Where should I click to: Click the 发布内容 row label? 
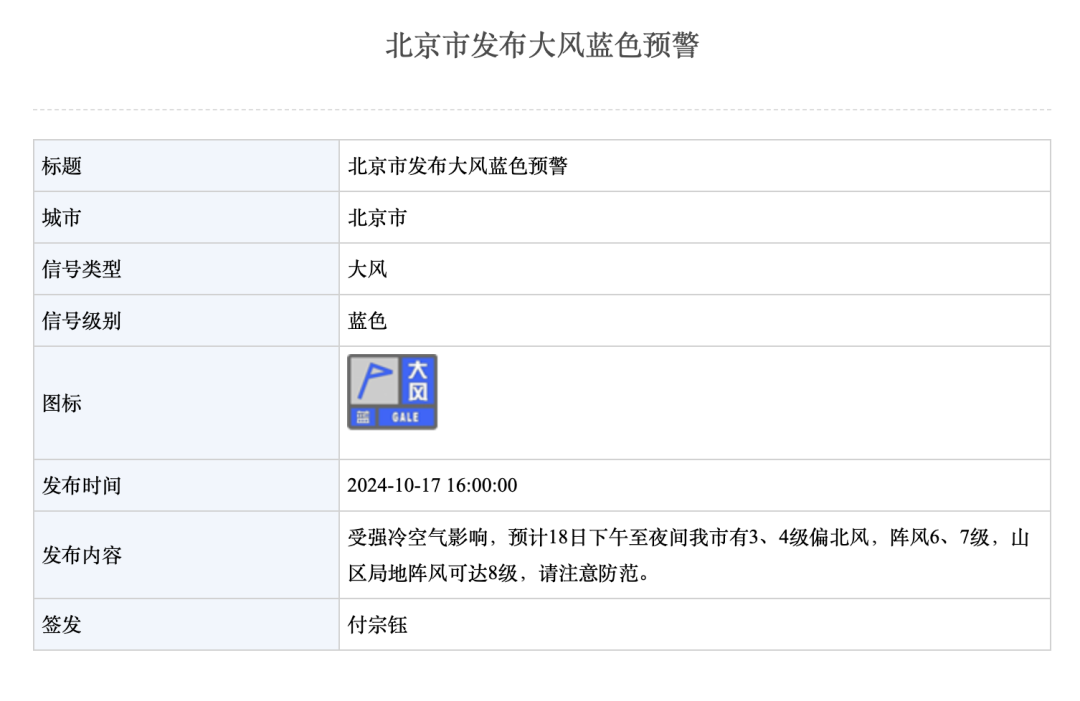tap(82, 556)
